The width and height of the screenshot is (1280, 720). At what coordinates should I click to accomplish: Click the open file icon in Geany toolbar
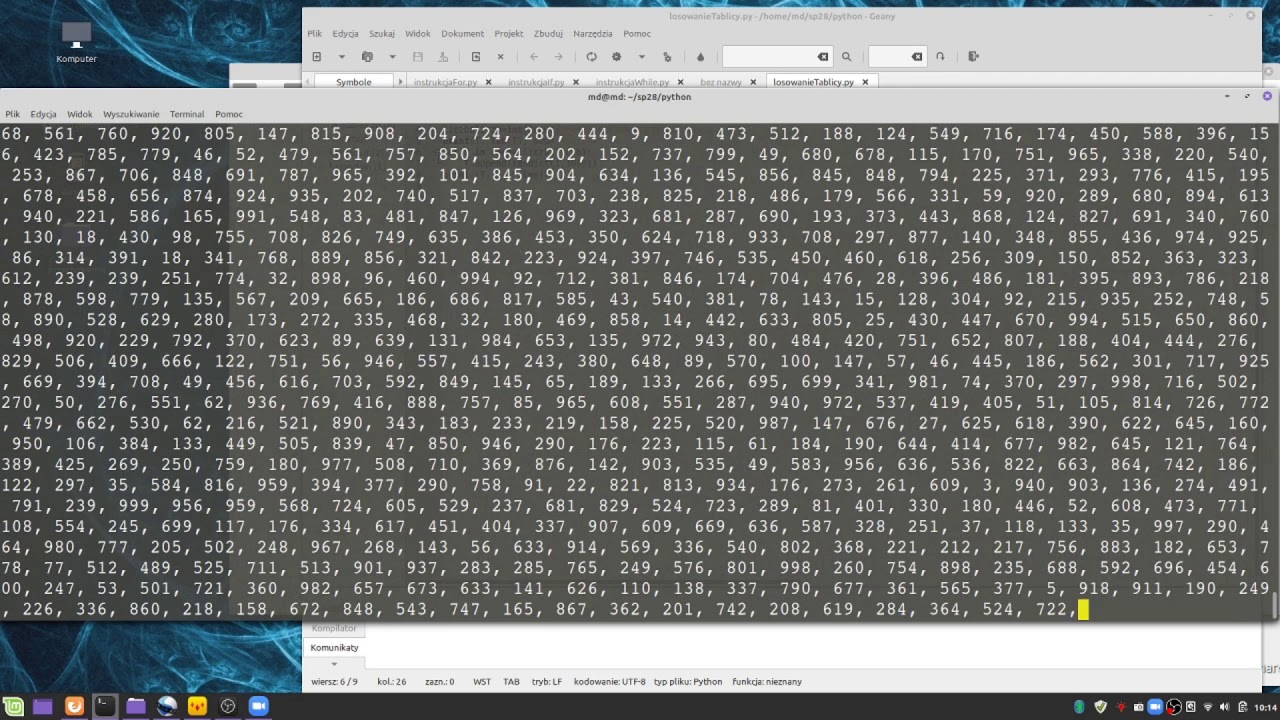[367, 57]
